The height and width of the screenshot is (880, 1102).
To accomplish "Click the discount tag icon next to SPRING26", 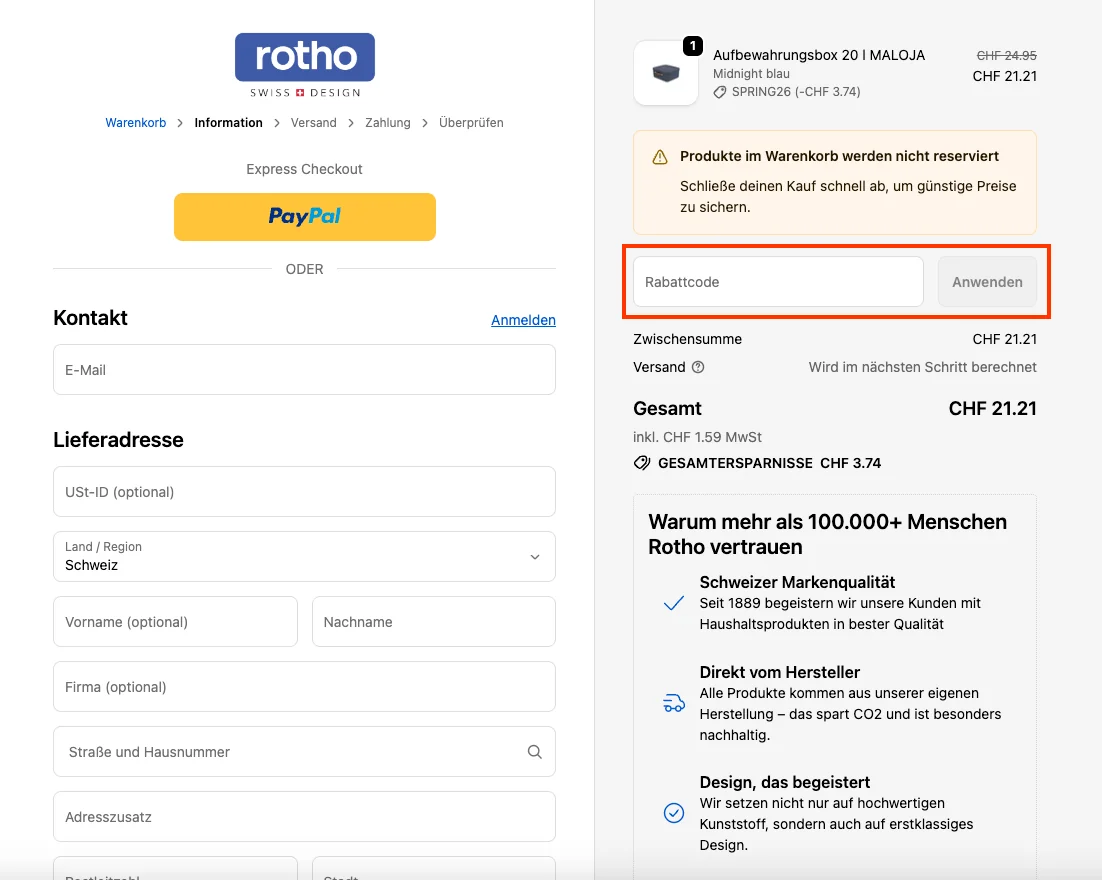I will (x=720, y=91).
